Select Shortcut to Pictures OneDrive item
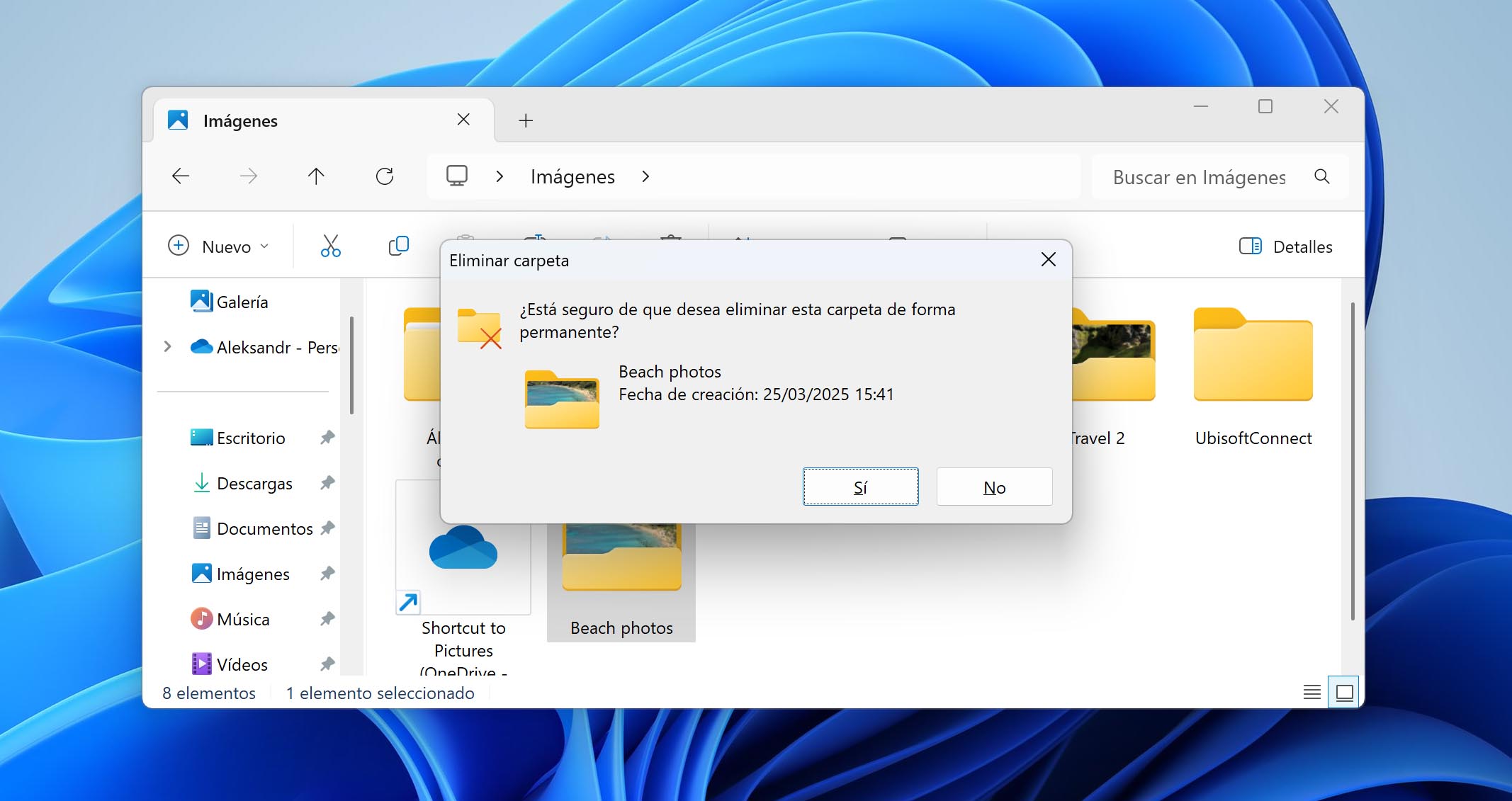 tap(463, 577)
